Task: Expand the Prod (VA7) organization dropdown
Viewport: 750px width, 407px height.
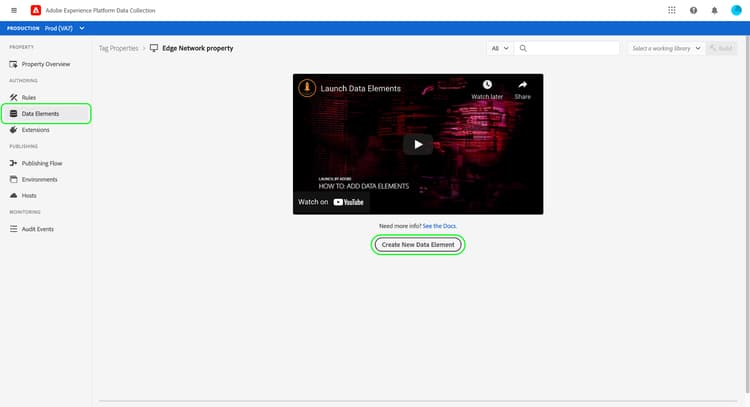Action: 65,28
